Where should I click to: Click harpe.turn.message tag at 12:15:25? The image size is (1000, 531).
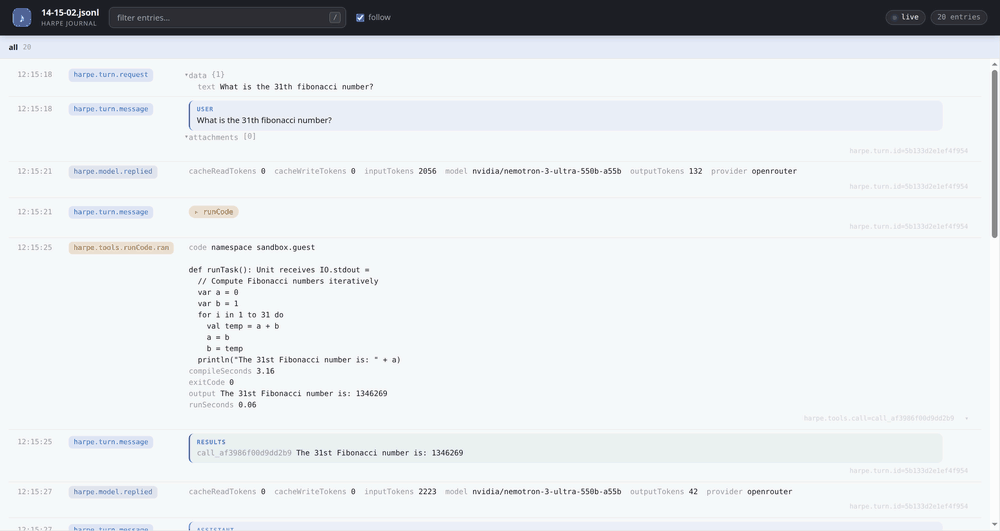pos(110,442)
